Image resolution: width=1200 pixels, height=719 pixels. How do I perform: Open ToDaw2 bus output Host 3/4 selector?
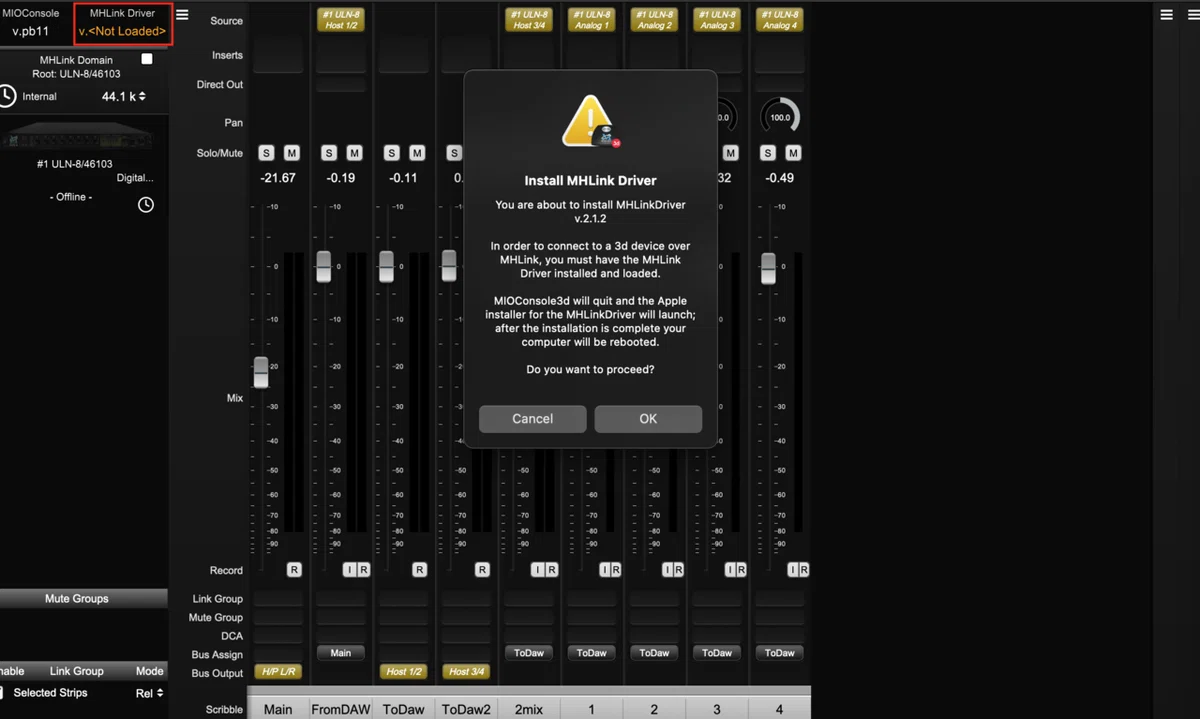466,672
